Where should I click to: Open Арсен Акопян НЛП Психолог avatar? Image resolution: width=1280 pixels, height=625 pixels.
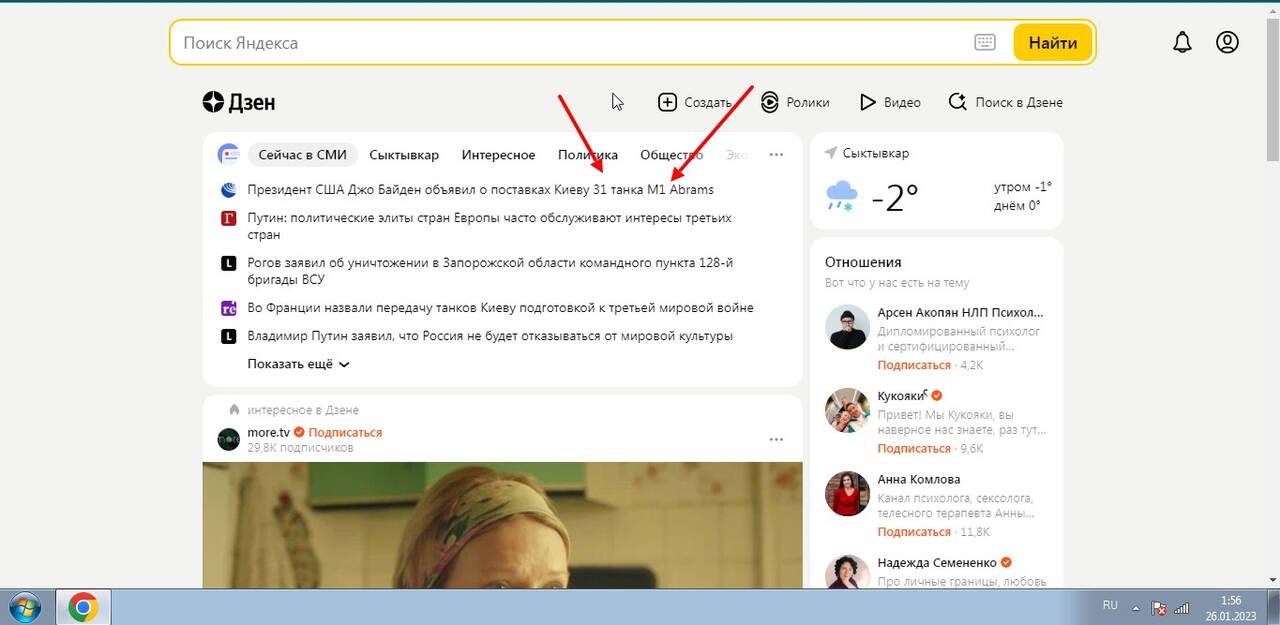click(x=846, y=328)
